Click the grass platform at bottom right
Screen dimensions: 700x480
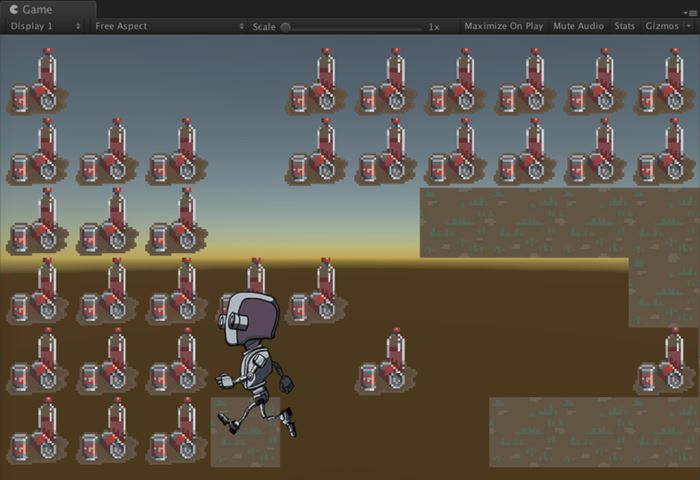tap(593, 431)
